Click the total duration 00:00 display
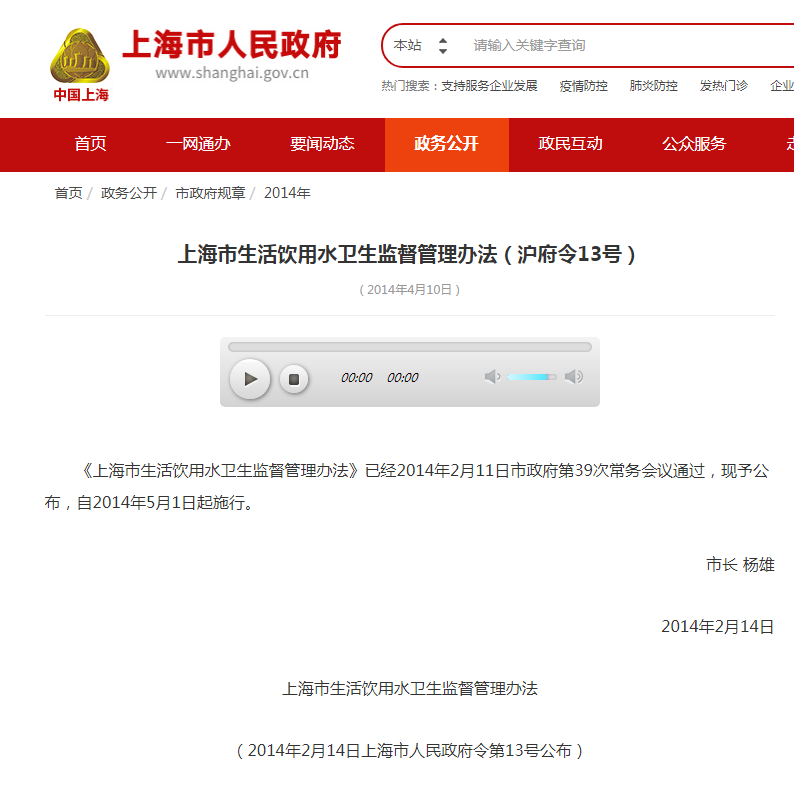Screen dimensions: 794x785 403,378
